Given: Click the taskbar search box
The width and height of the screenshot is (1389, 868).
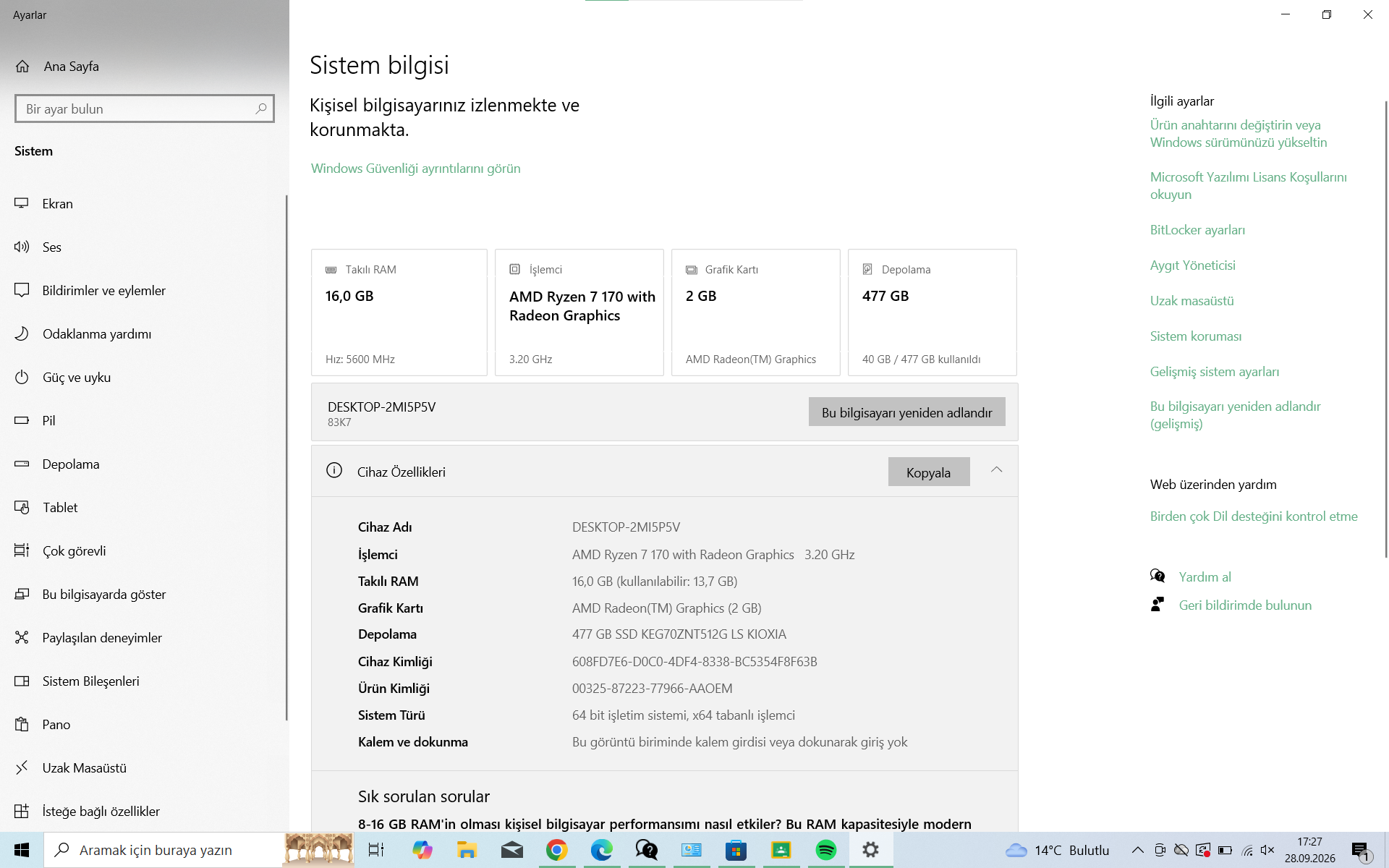Looking at the screenshot, I should [199, 850].
